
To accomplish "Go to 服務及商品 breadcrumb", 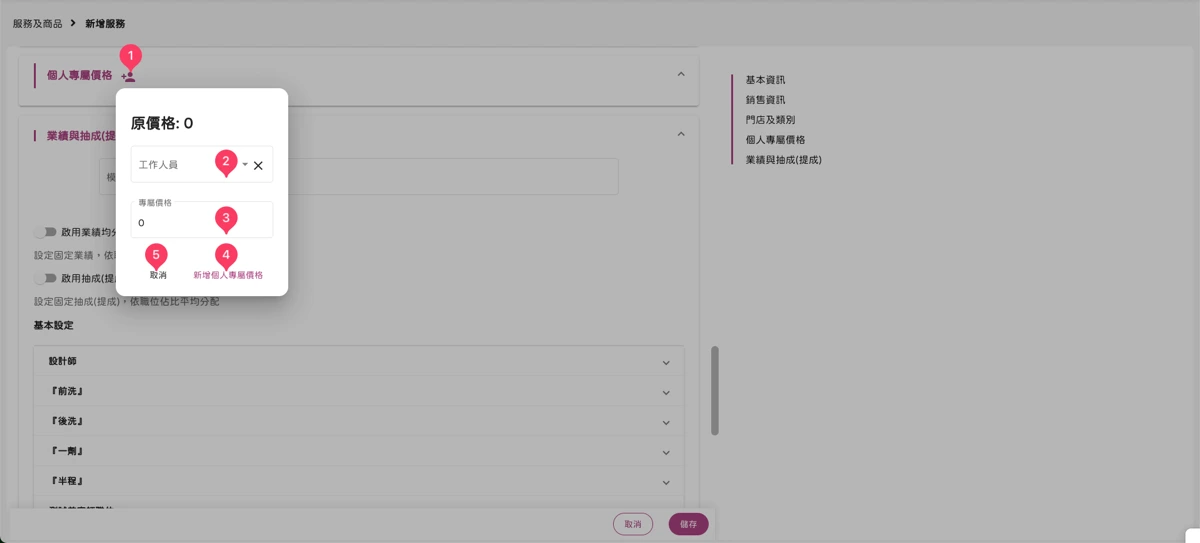I will [x=37, y=23].
